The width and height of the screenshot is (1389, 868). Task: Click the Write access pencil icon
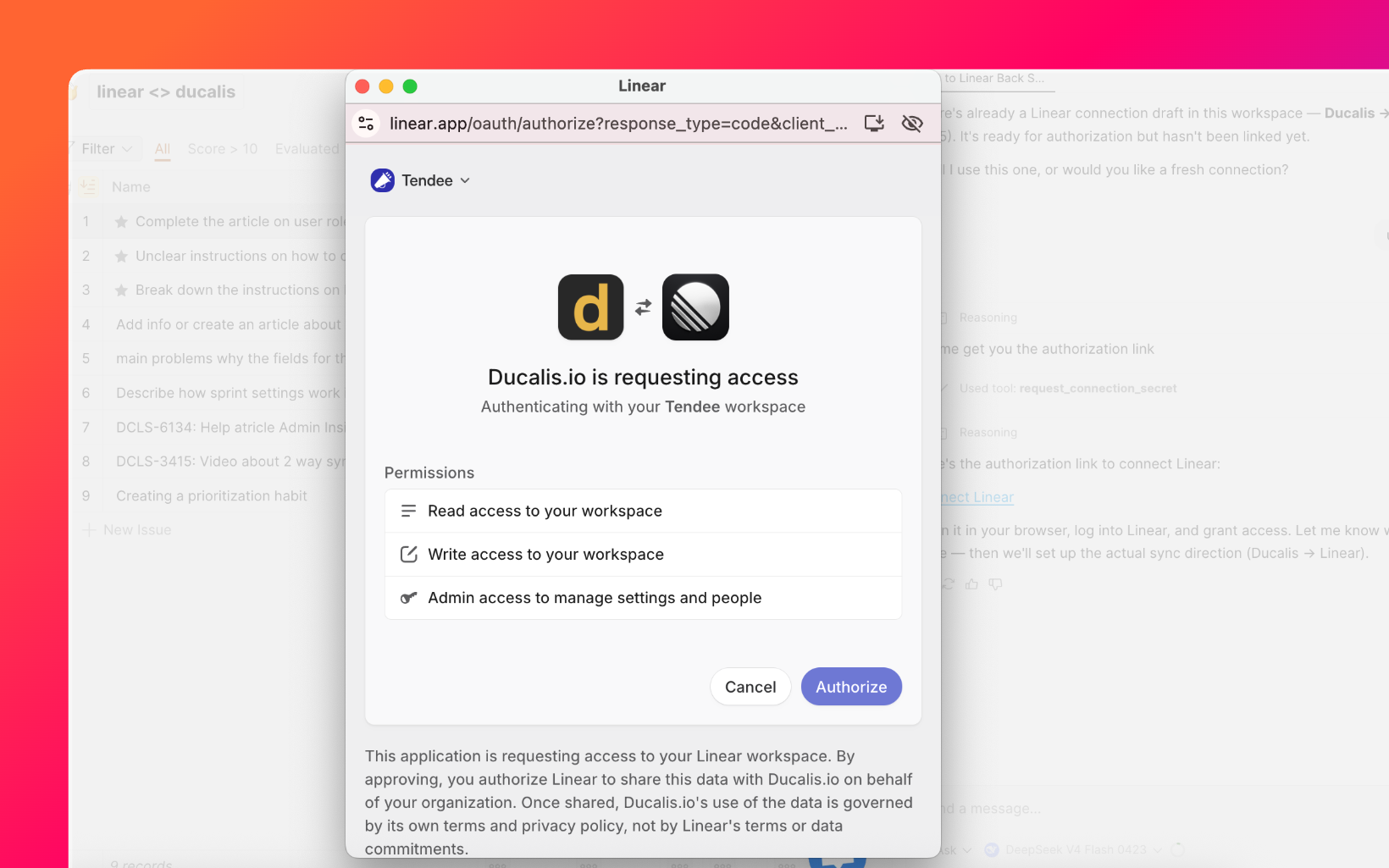tap(408, 555)
